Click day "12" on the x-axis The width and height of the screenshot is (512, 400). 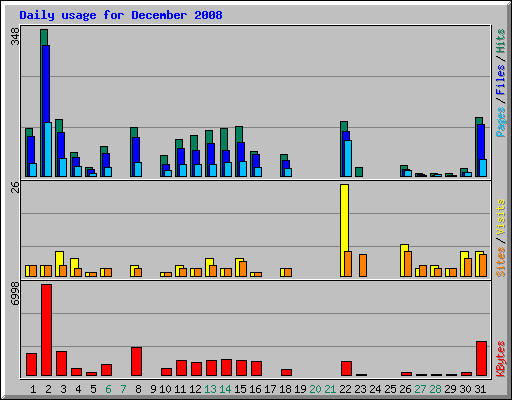(x=195, y=389)
